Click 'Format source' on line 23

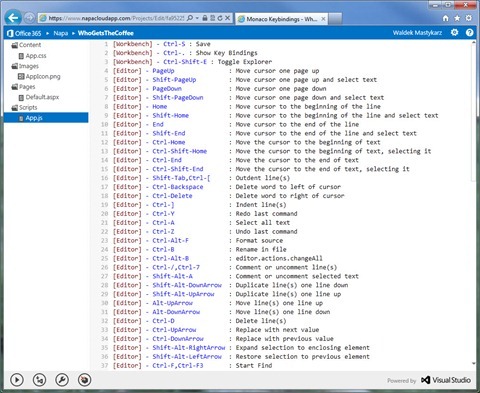point(259,241)
